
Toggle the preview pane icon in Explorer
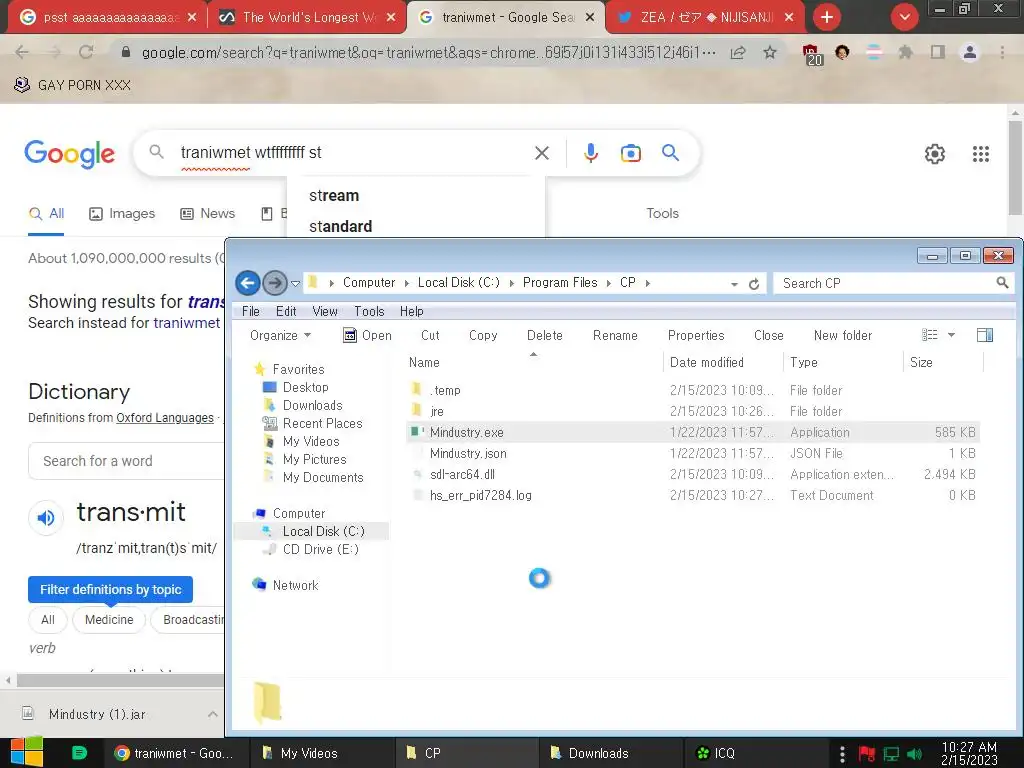click(x=985, y=335)
